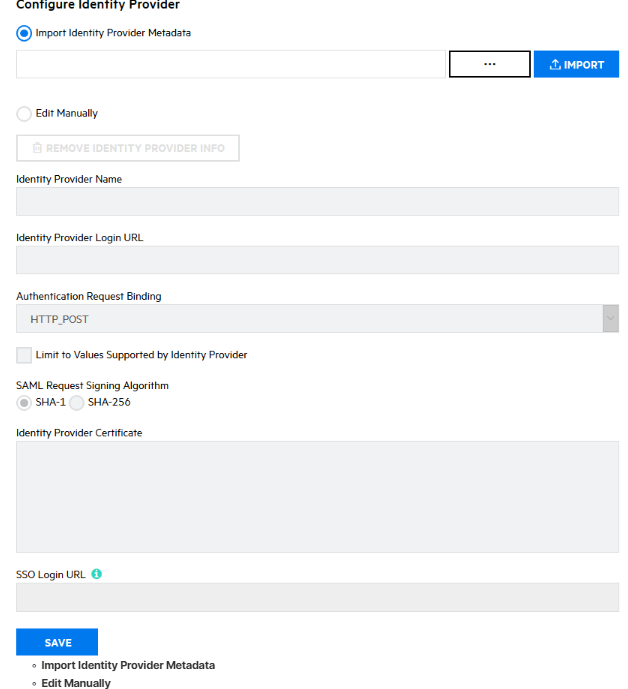The image size is (628, 689).
Task: Click the SAVE button
Action: coord(57,642)
